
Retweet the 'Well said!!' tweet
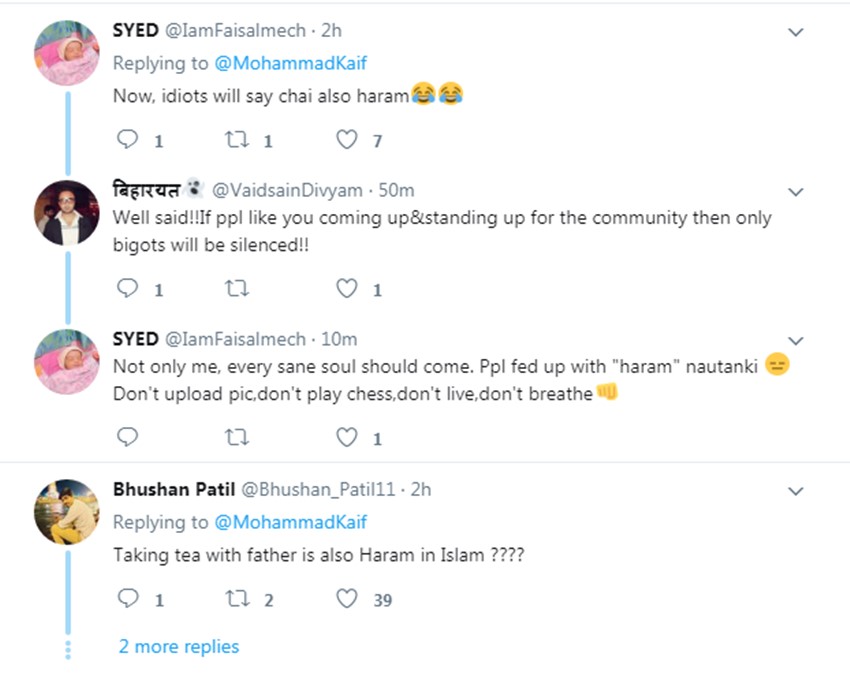point(237,289)
